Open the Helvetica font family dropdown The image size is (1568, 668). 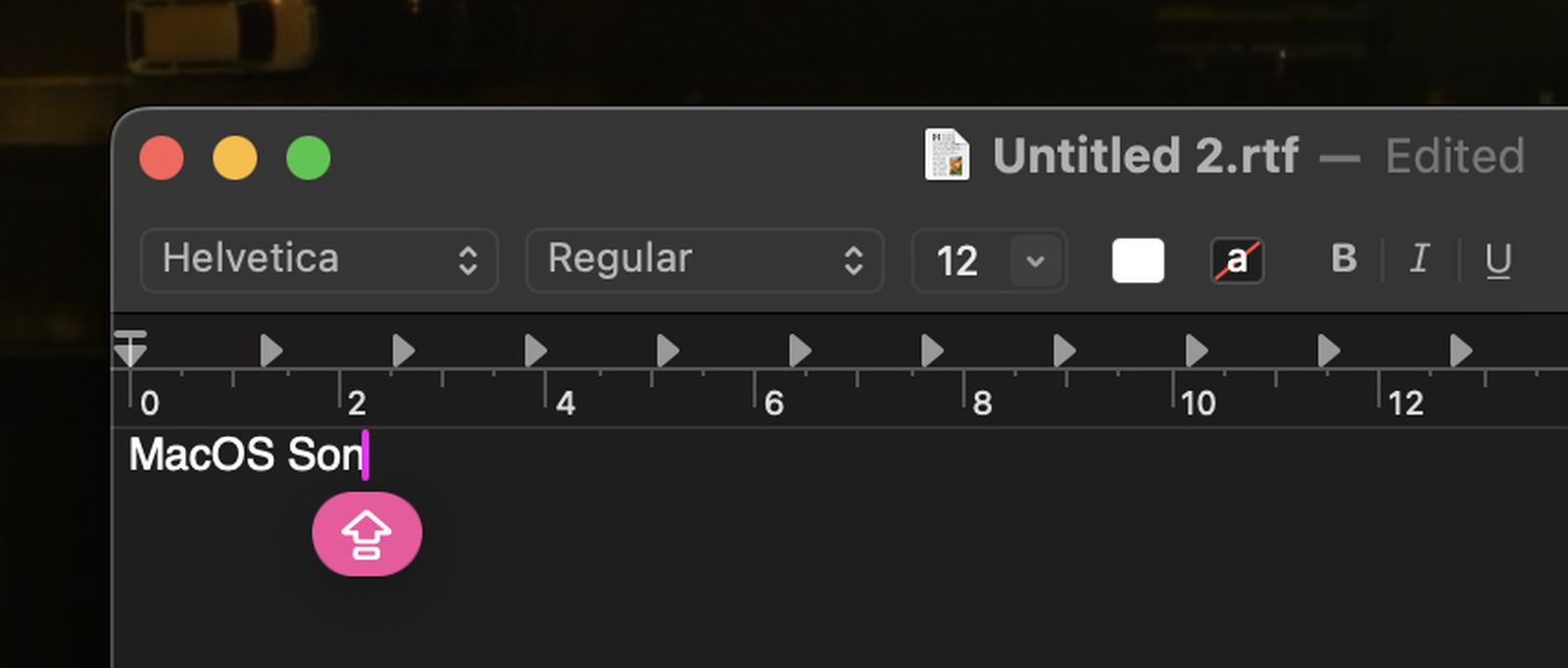[x=319, y=260]
